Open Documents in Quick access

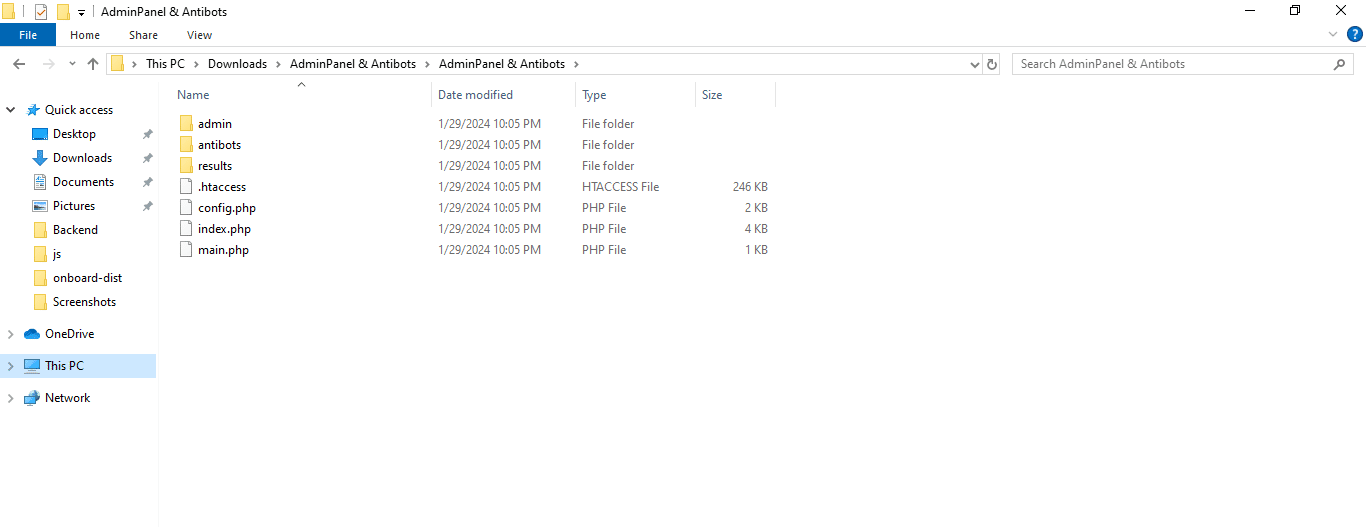(83, 182)
